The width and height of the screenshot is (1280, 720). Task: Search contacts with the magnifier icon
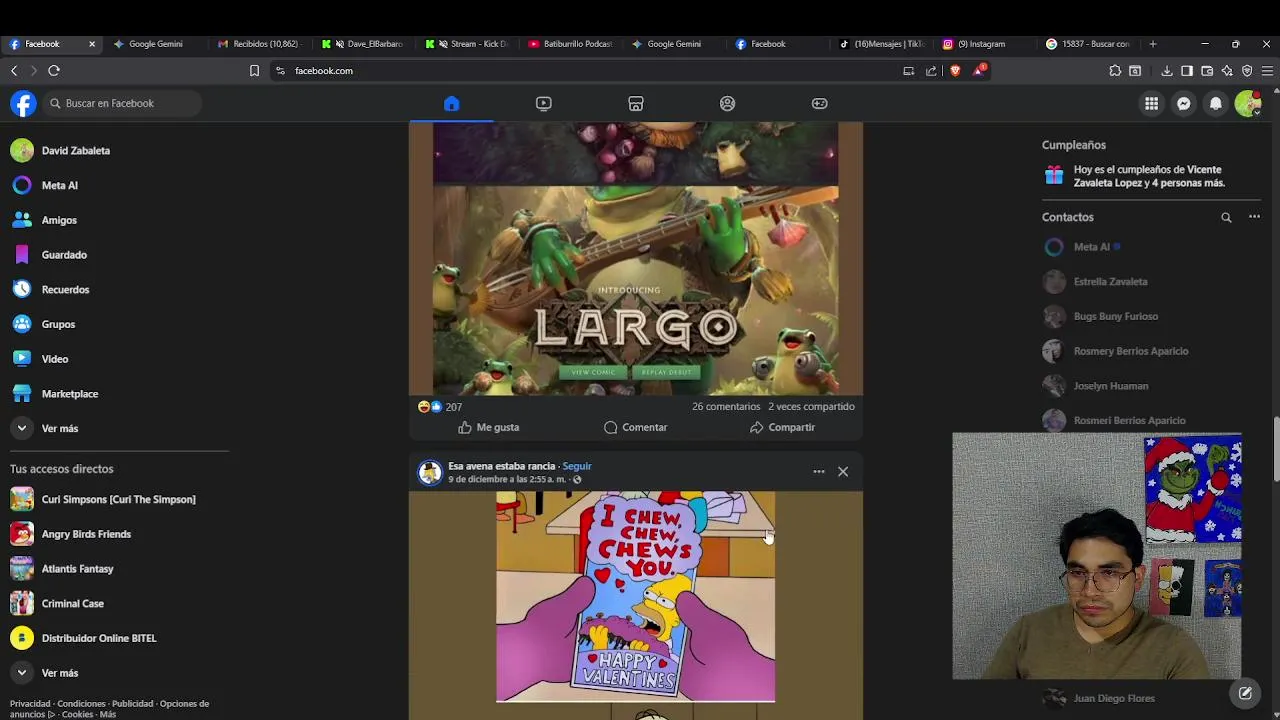pos(1226,217)
